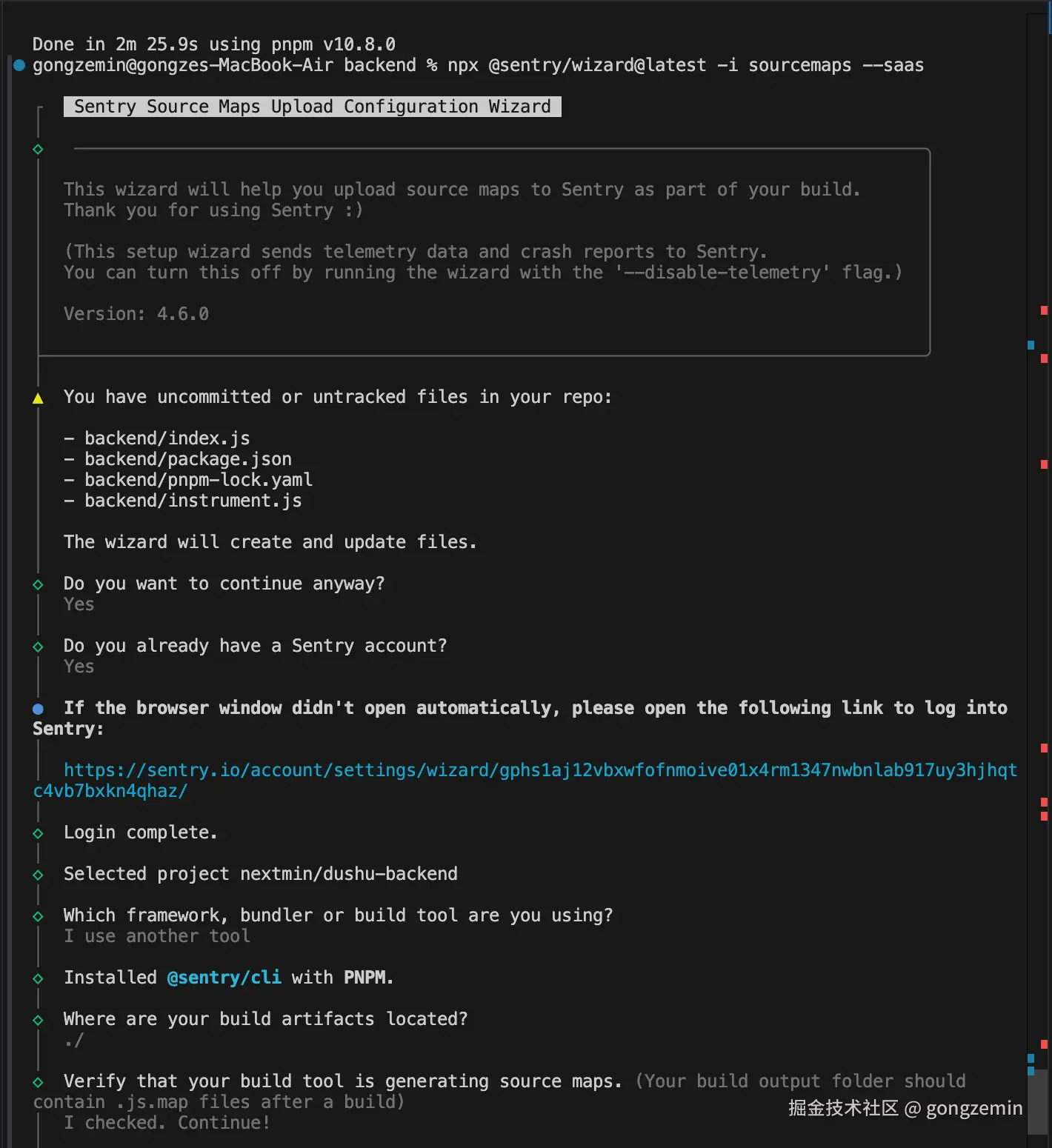Click the blue info dot beside browser window message
The height and width of the screenshot is (1148, 1052).
tap(38, 709)
